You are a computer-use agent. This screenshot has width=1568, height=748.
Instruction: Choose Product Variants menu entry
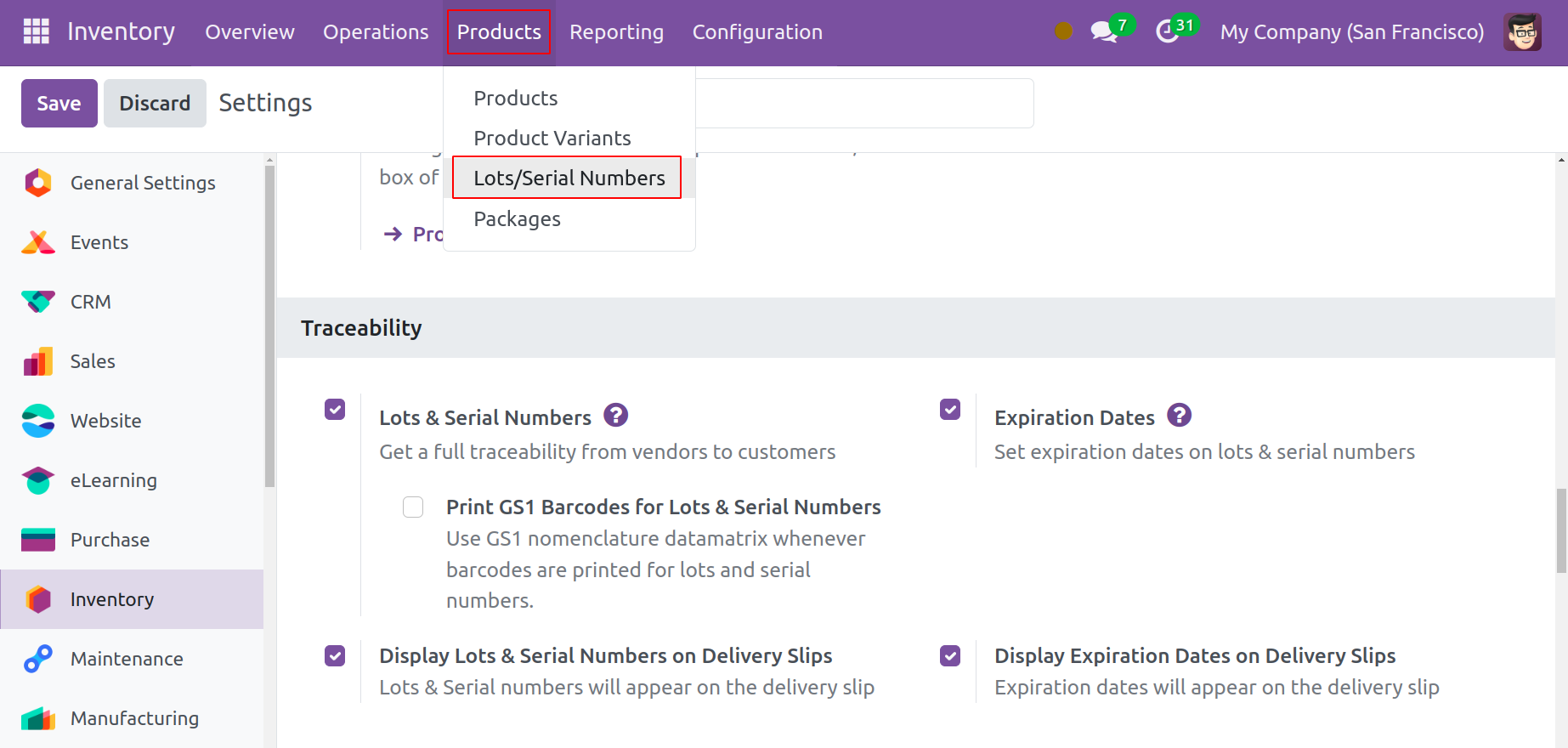(552, 138)
